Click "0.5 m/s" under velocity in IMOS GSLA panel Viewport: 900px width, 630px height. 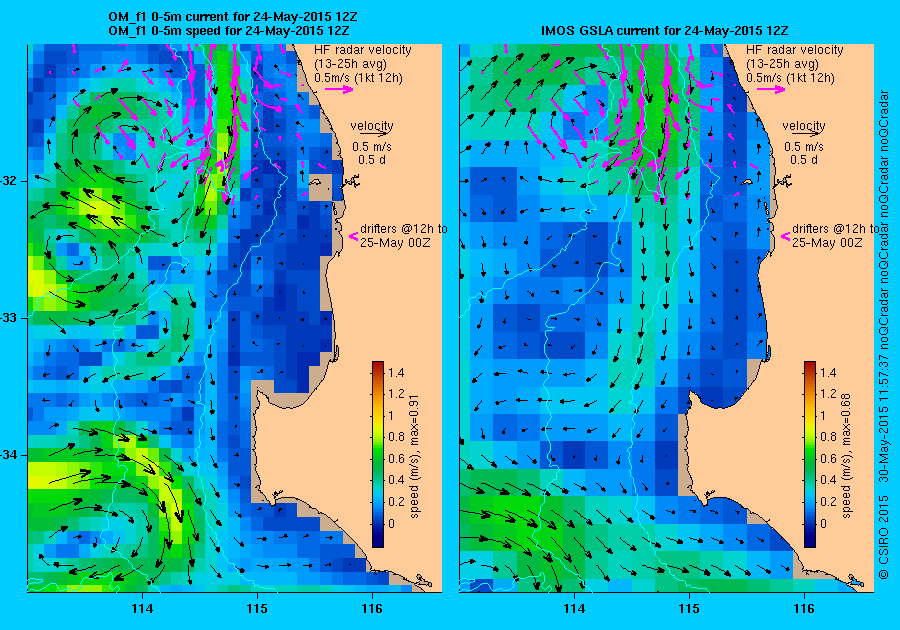(804, 147)
